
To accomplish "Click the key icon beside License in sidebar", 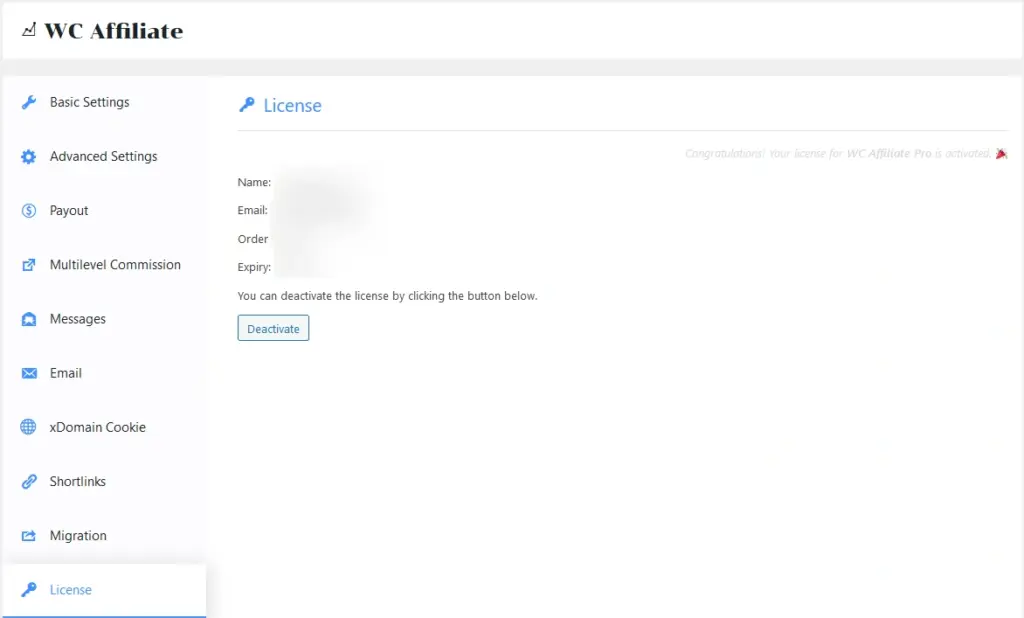I will (x=29, y=589).
